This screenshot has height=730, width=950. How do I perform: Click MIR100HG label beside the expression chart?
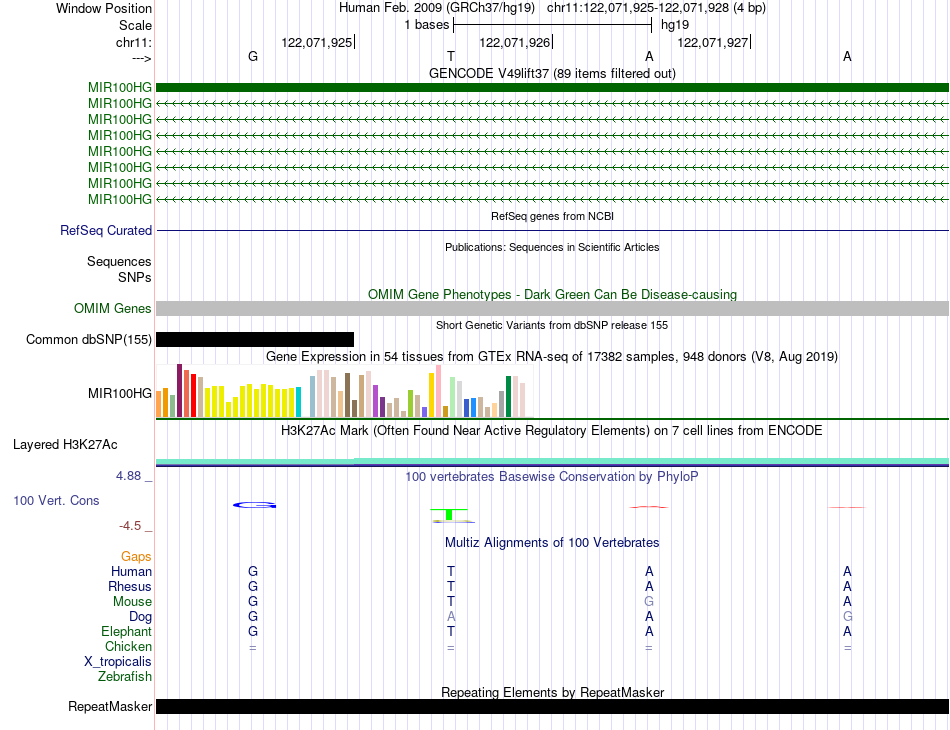(119, 393)
